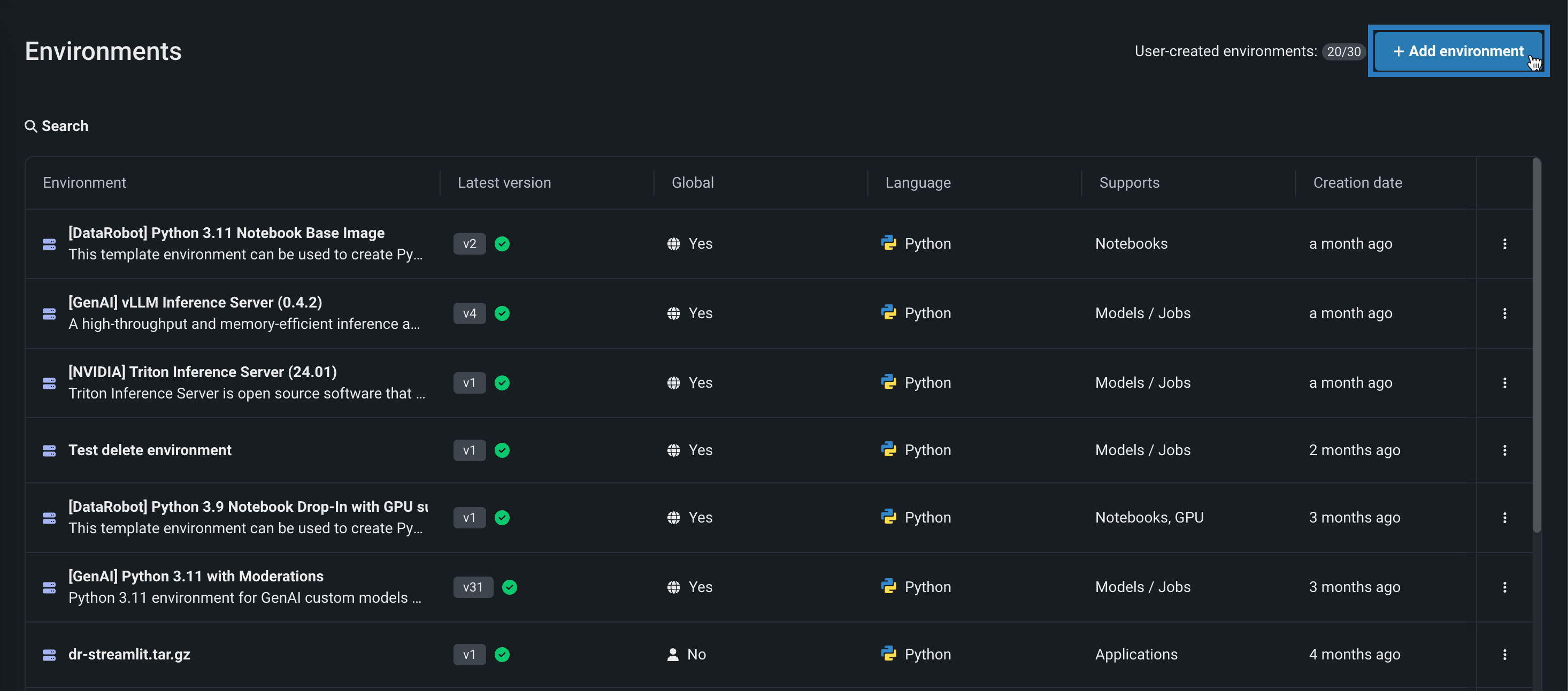The width and height of the screenshot is (1568, 691).
Task: Click the environment icon for Test delete environment
Action: tap(49, 450)
